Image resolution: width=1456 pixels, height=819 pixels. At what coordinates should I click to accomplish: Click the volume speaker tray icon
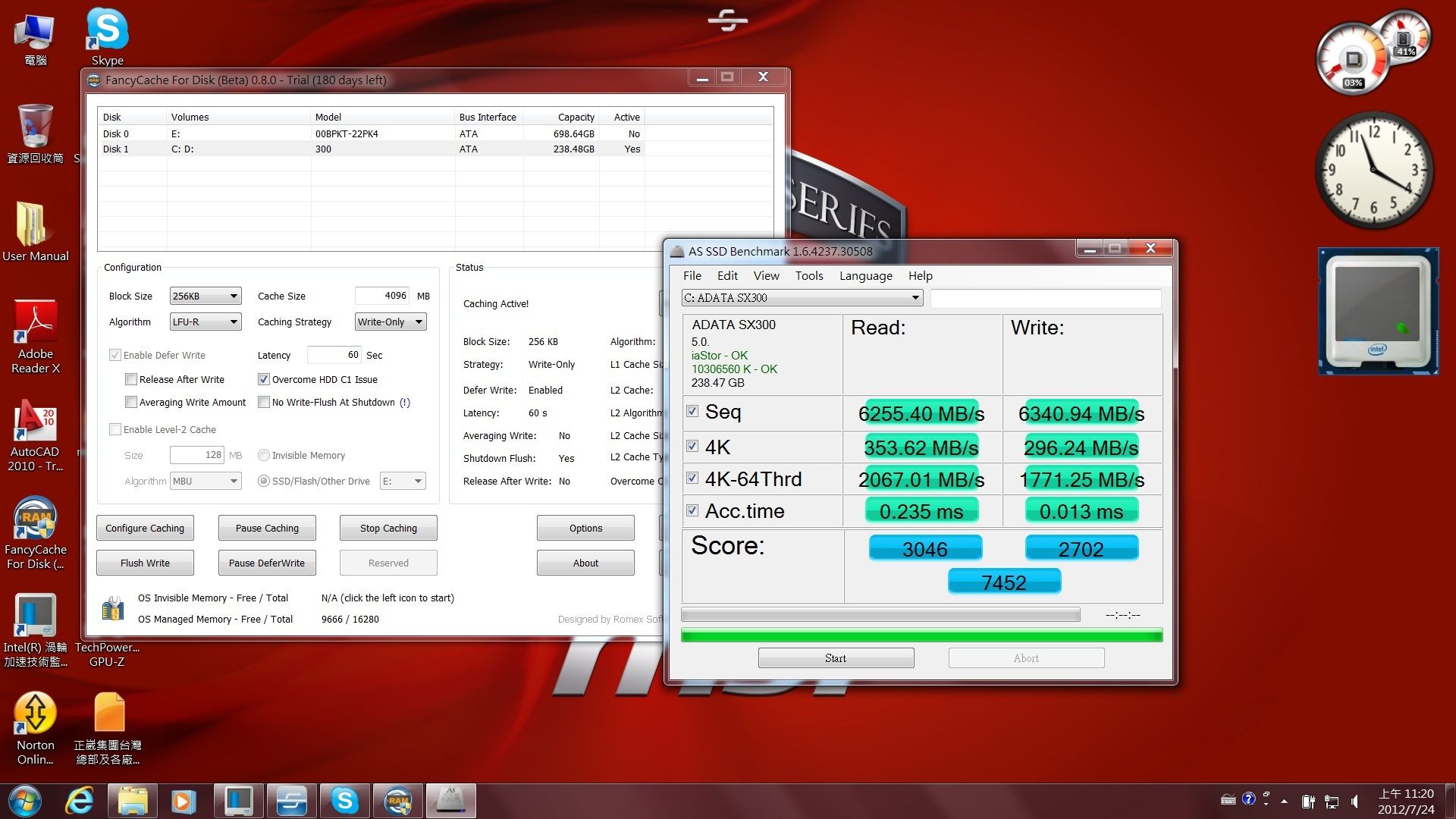(1355, 801)
